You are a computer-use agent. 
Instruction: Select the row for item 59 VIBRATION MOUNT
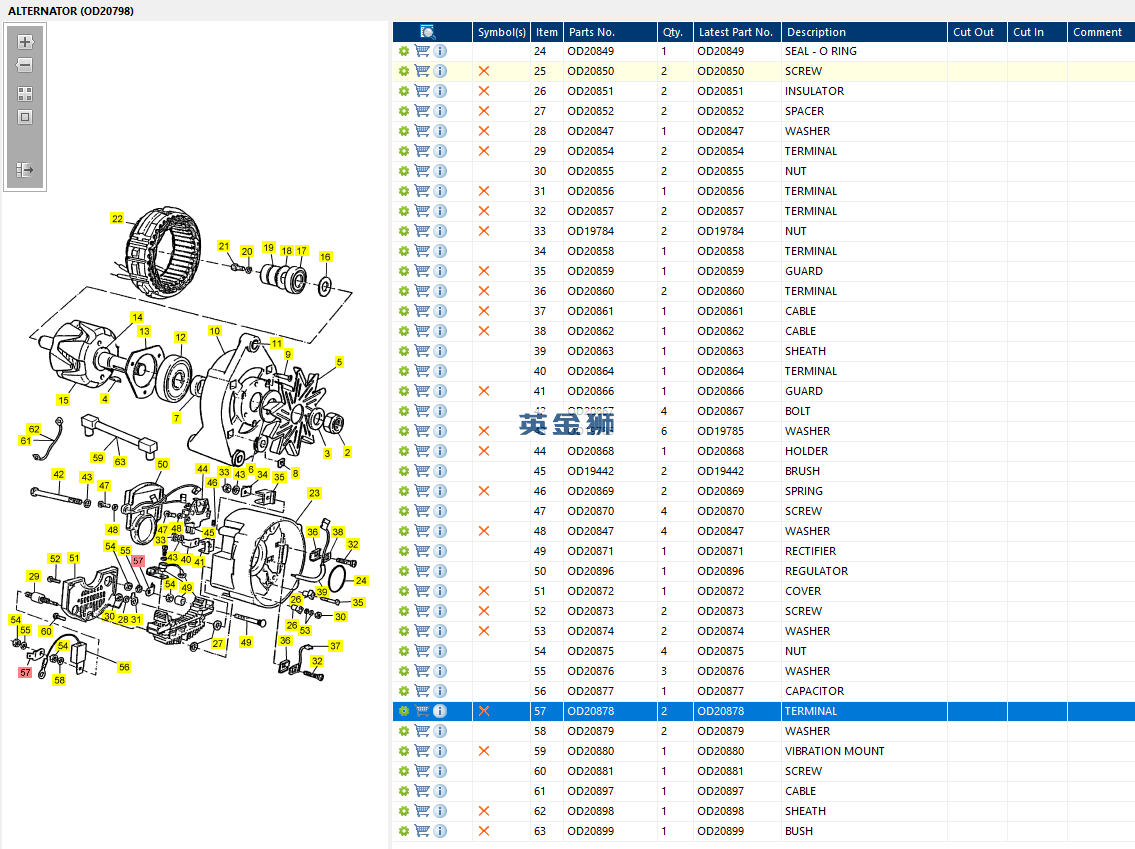[834, 751]
